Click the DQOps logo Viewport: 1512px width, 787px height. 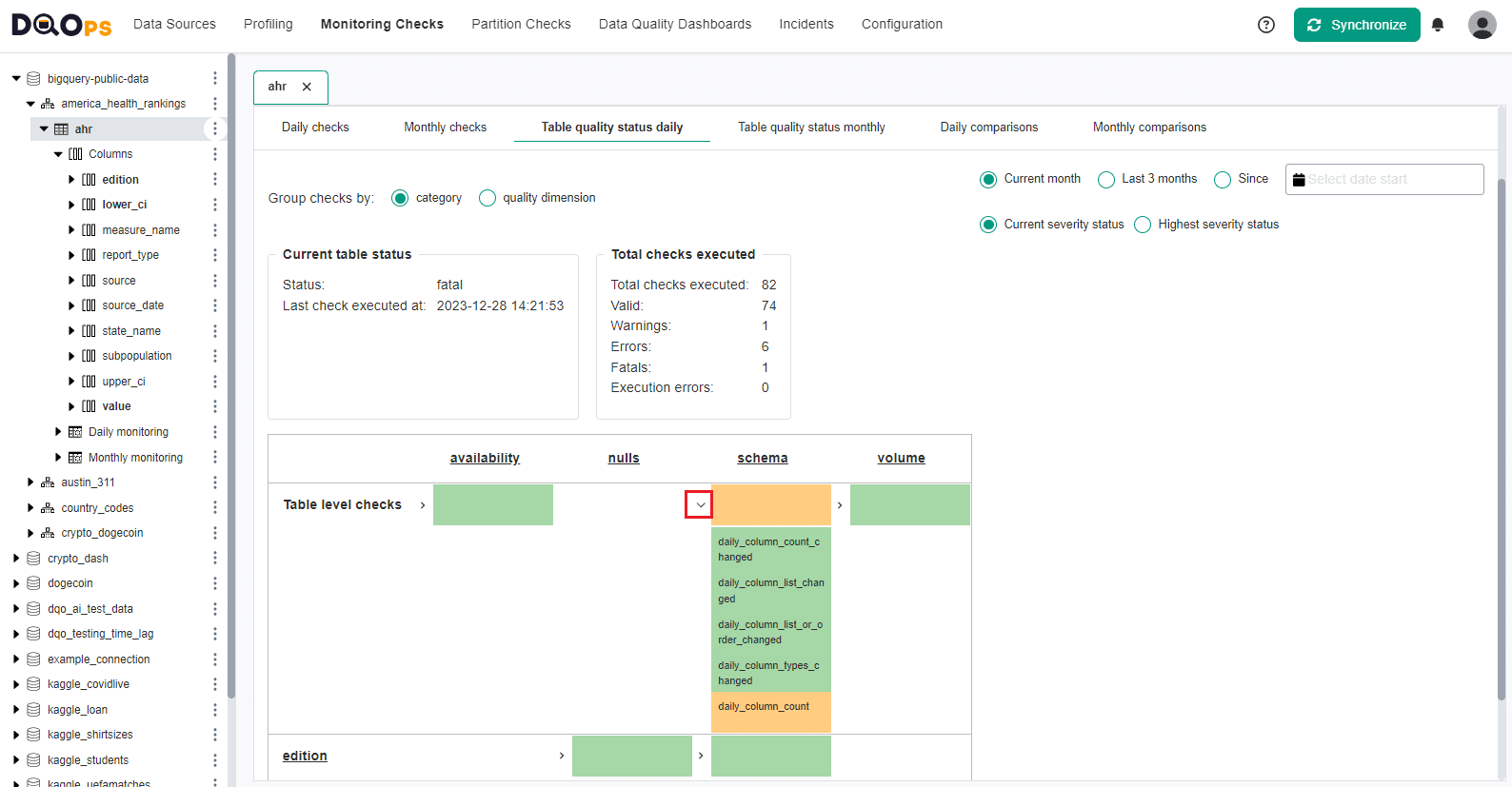pyautogui.click(x=61, y=25)
